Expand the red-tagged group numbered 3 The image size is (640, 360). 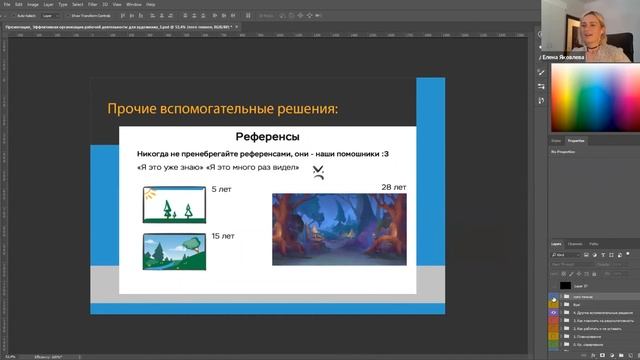coord(561,320)
